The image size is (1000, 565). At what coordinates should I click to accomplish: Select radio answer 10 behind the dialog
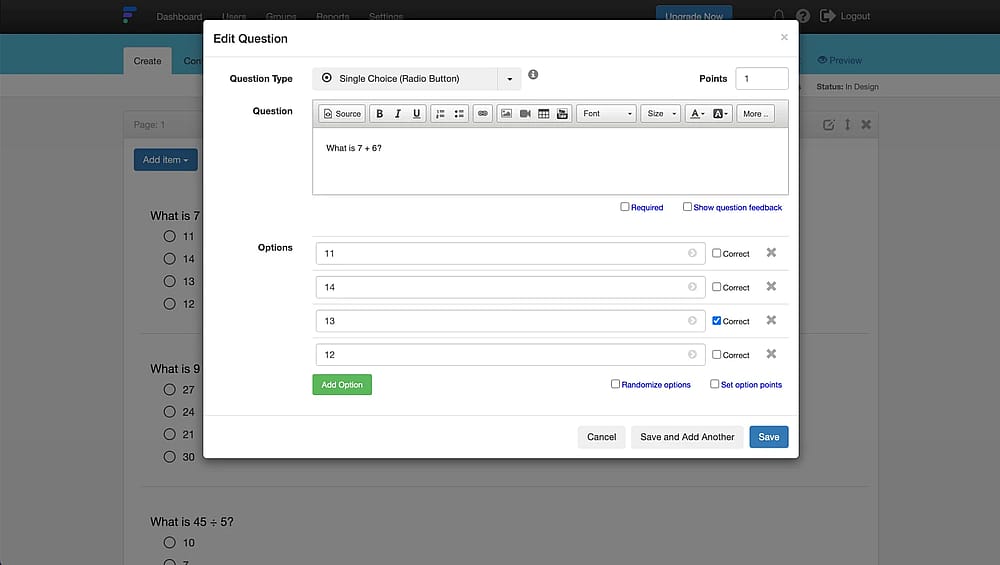[170, 543]
